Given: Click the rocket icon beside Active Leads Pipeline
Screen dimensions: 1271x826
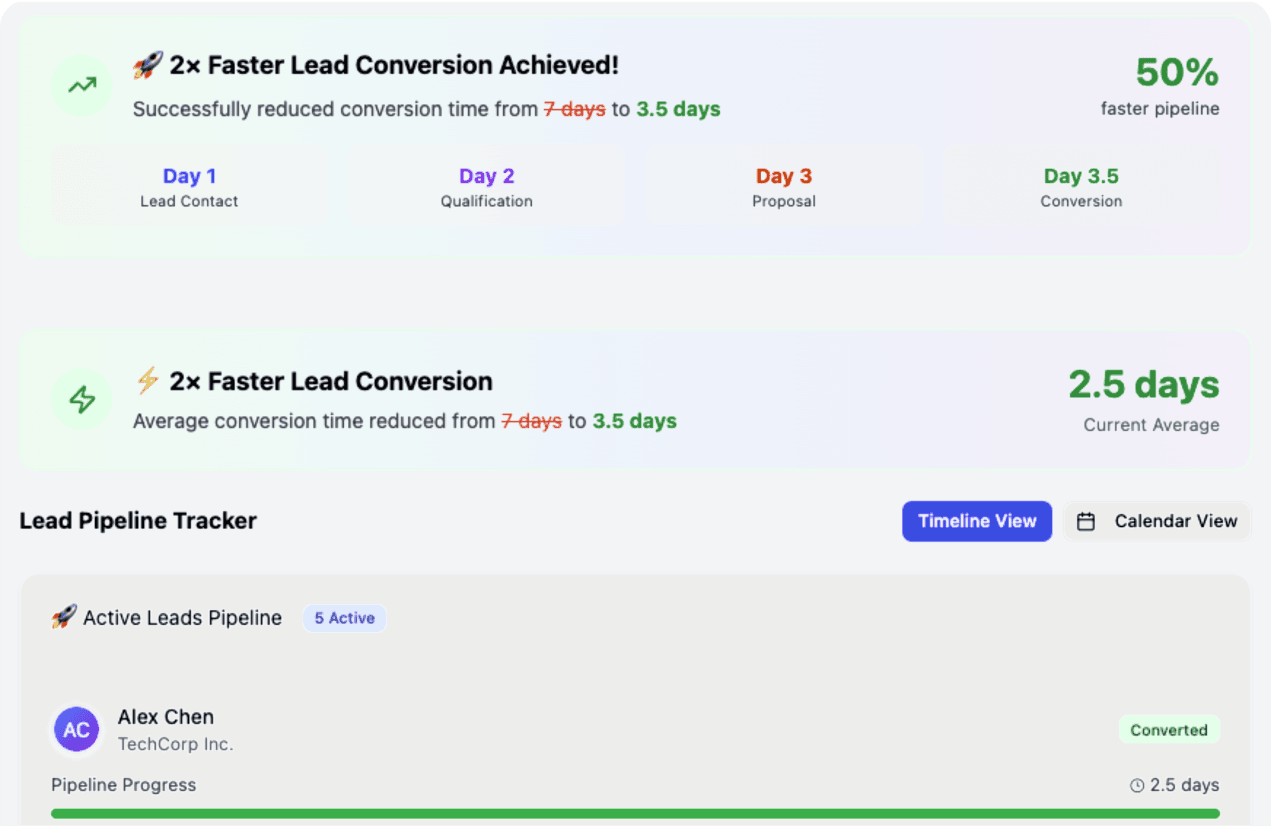Looking at the screenshot, I should (63, 617).
